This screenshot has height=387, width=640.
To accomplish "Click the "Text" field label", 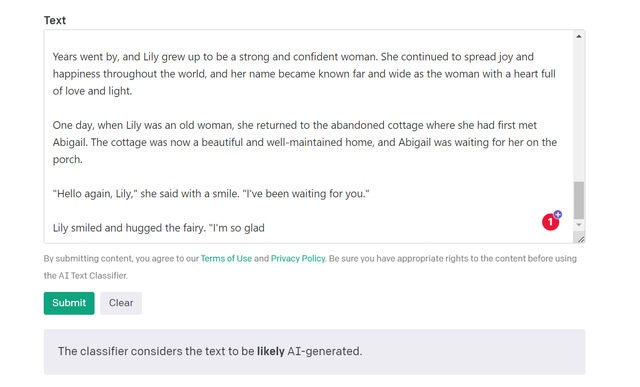I will click(55, 20).
